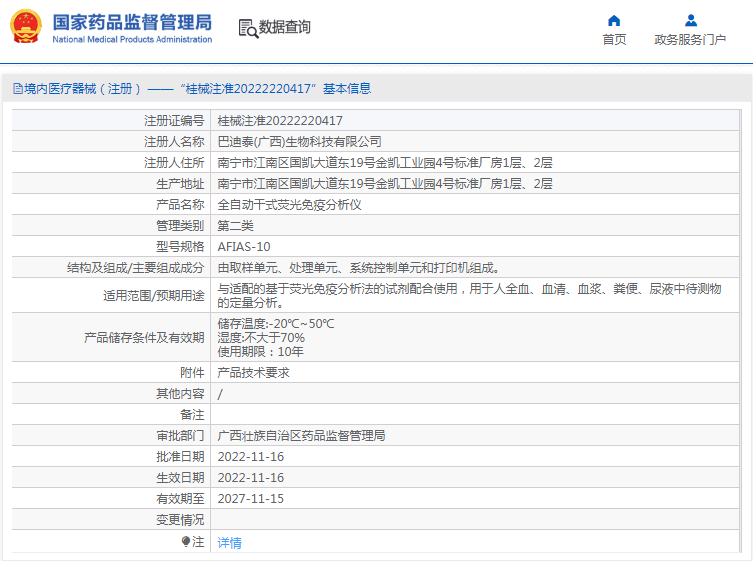Click 国家药品监督管理局 site title

[x=132, y=22]
